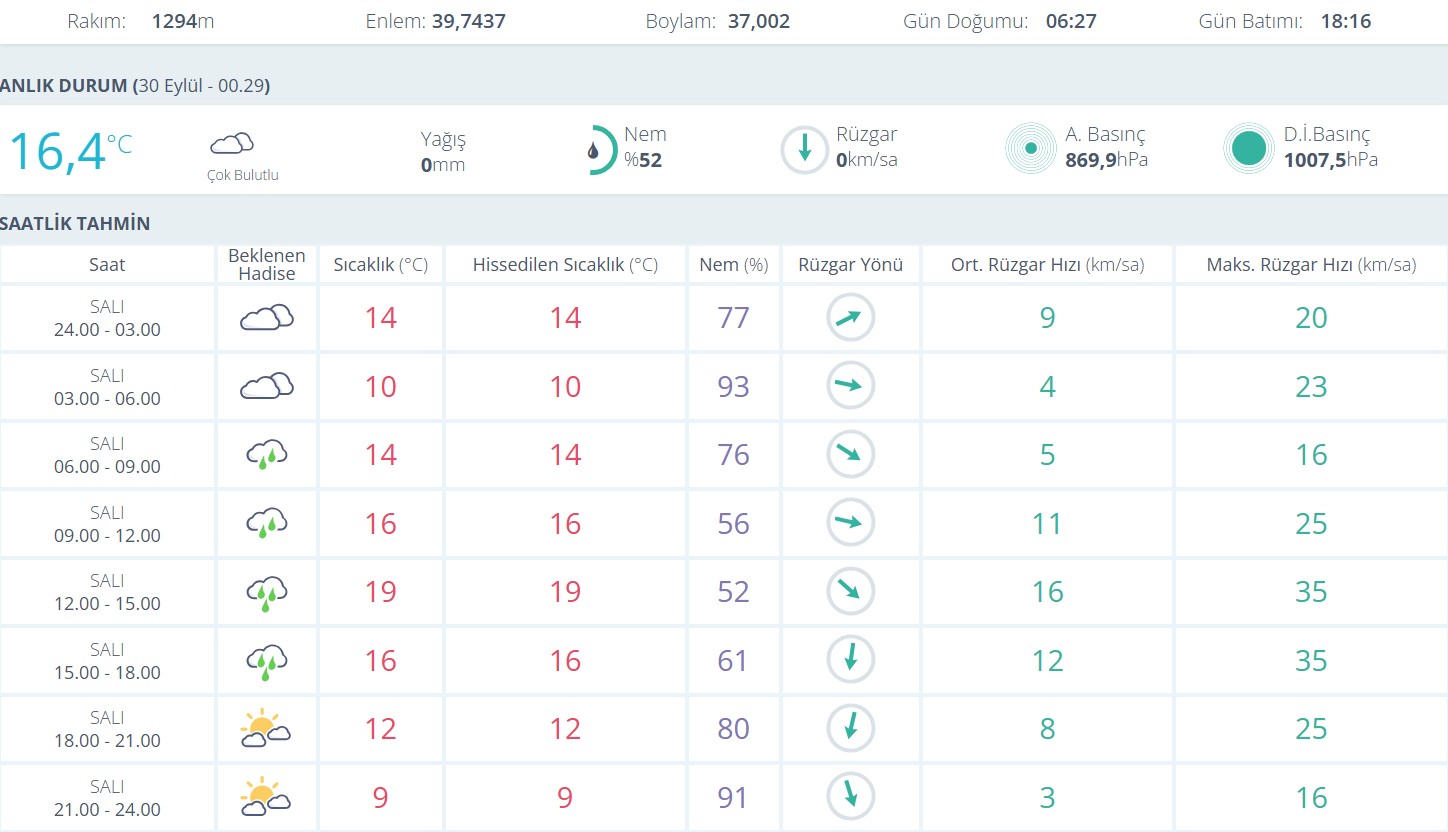Click the rain icon for 06.00 - 09.00
Screen dimensions: 1448x832
click(x=266, y=456)
